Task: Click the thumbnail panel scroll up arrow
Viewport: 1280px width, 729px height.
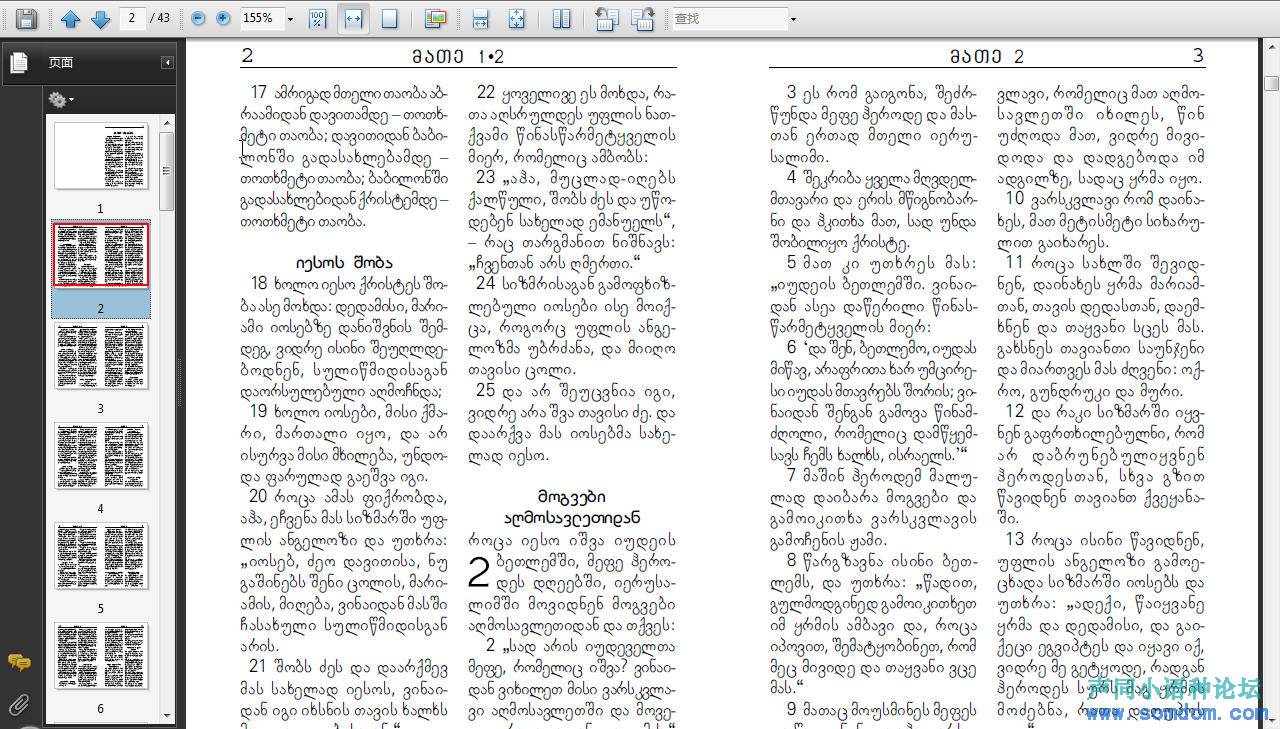Action: coord(168,124)
